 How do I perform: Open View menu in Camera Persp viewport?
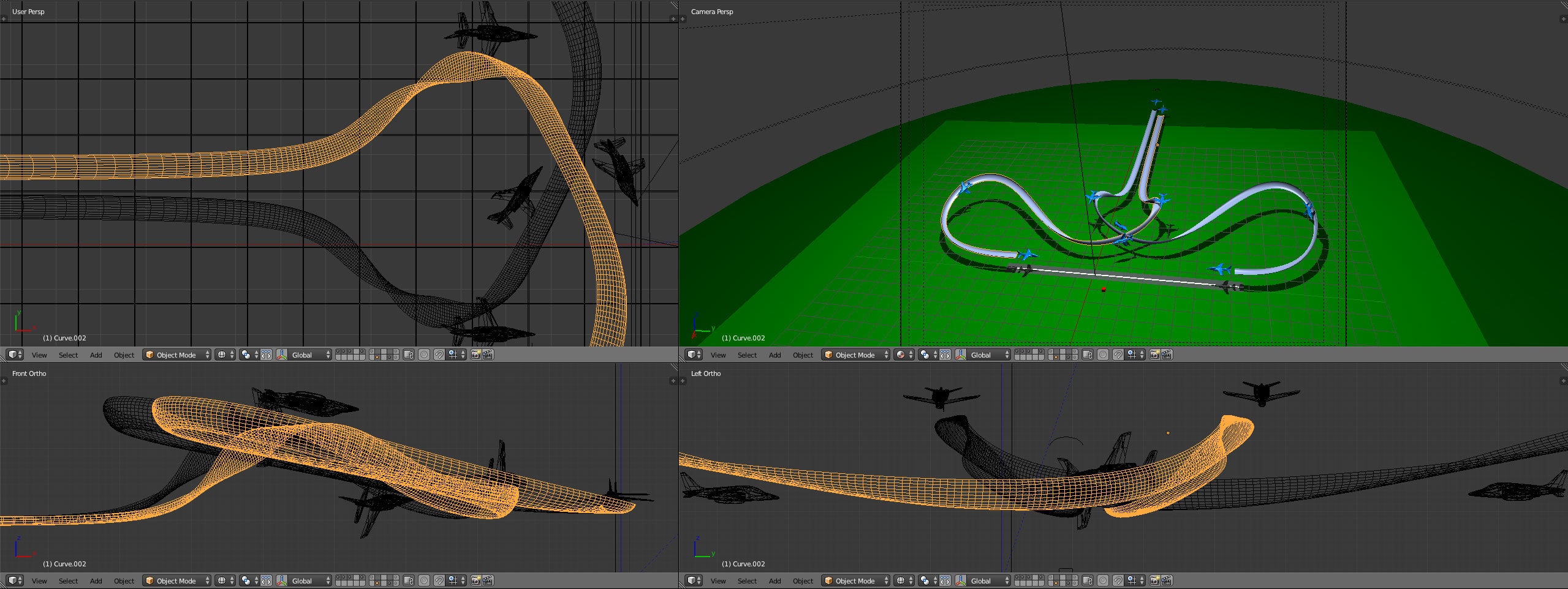pos(718,355)
